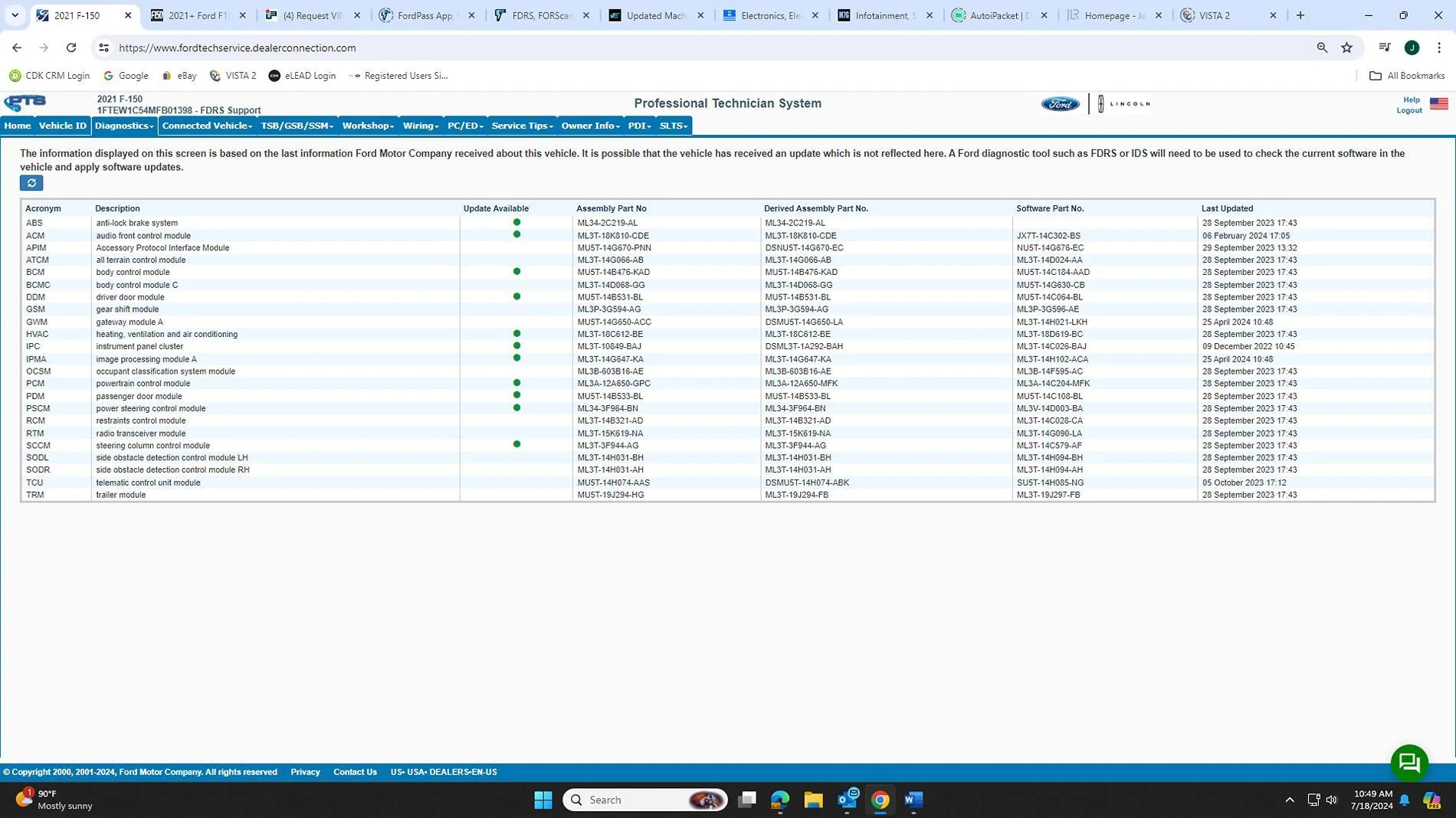Open eLEAD Login bookmark
This screenshot has height=818, width=1456.
(302, 76)
